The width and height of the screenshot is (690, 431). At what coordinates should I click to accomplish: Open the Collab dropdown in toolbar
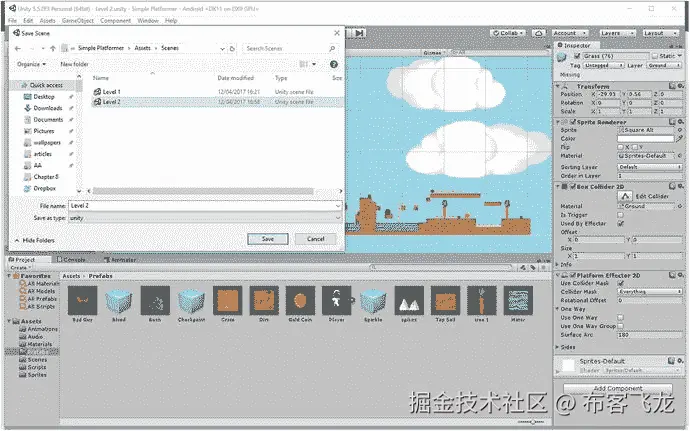tap(508, 33)
